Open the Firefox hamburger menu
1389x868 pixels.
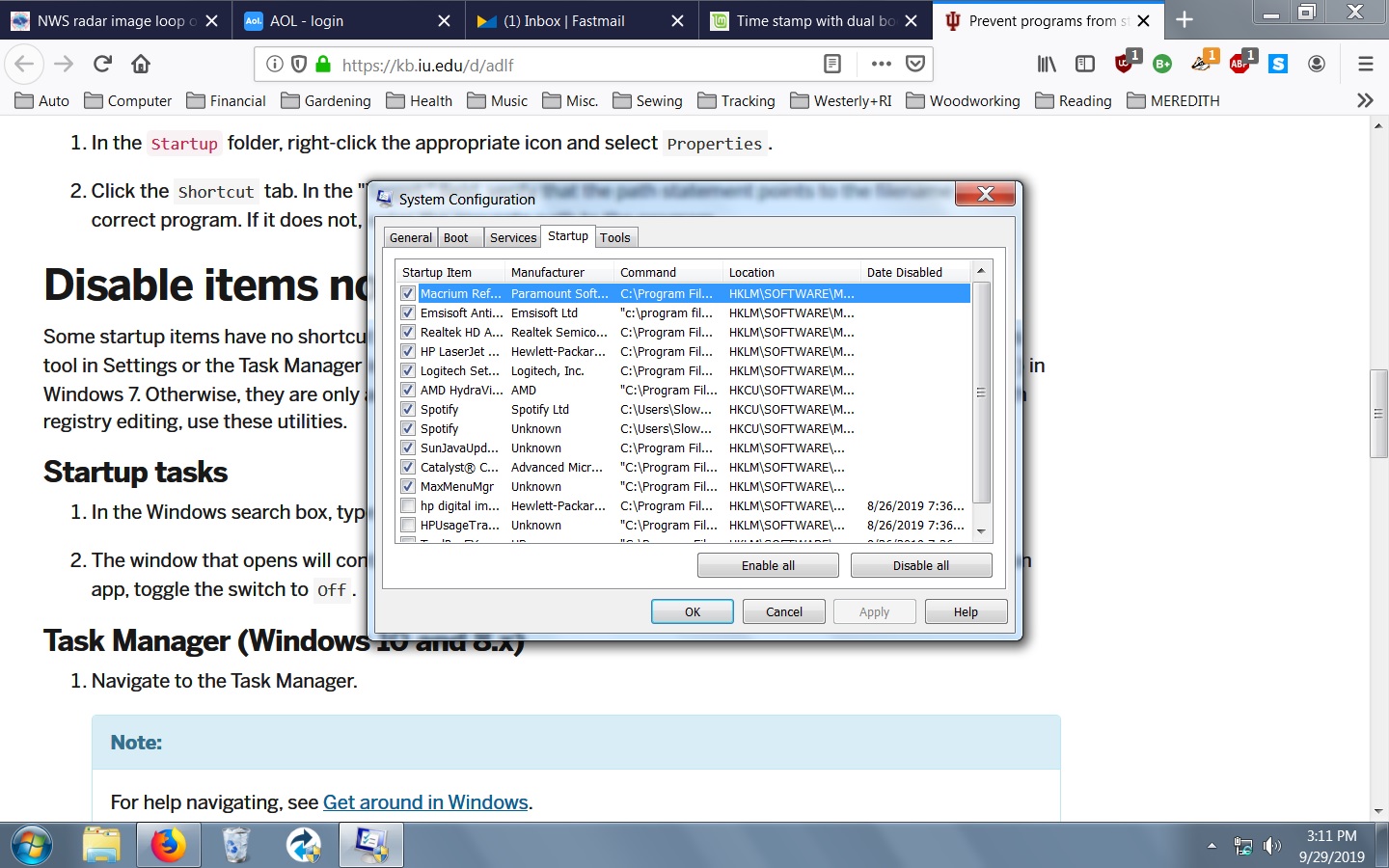(1365, 65)
